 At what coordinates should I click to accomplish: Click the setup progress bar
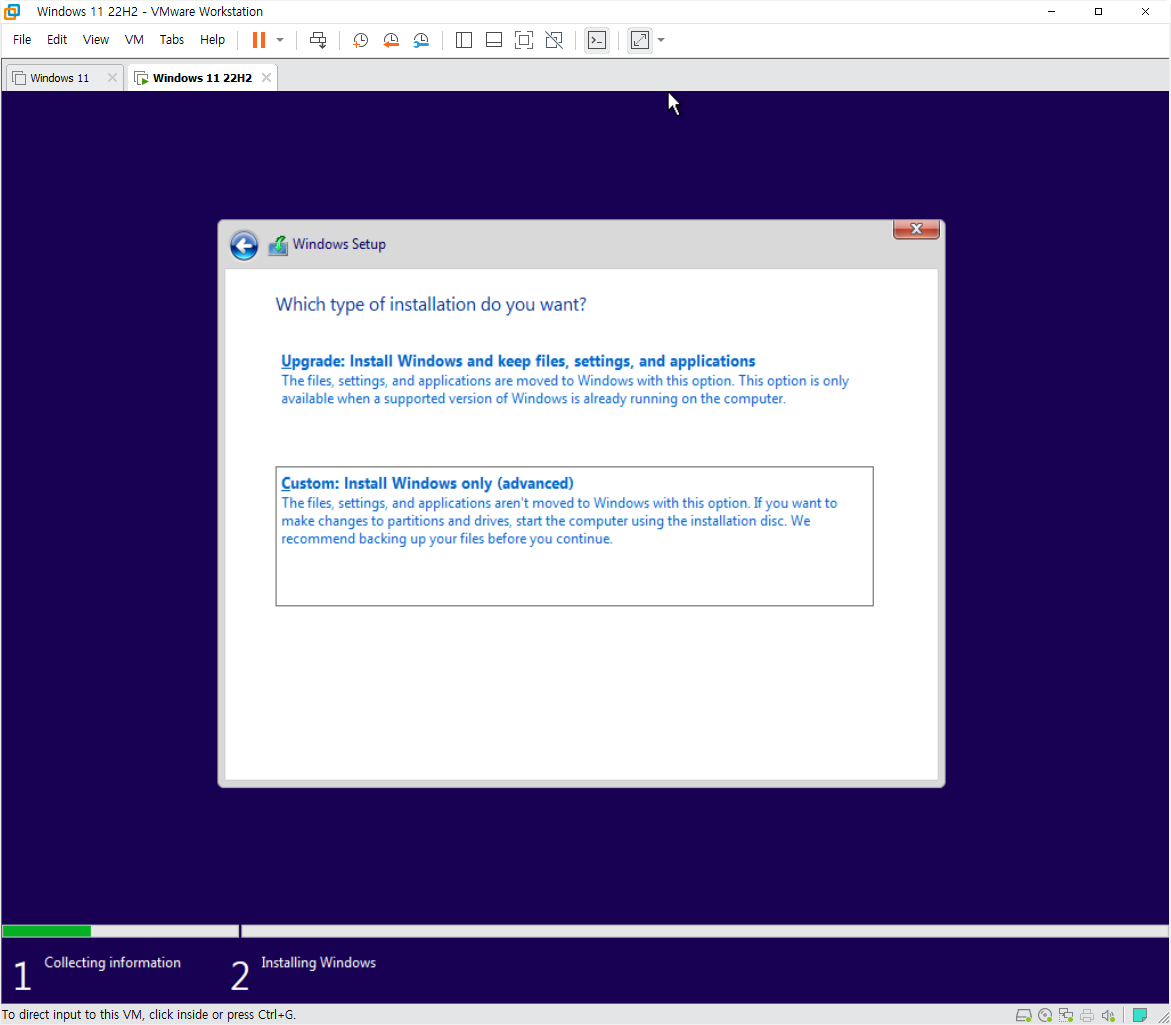coord(585,931)
